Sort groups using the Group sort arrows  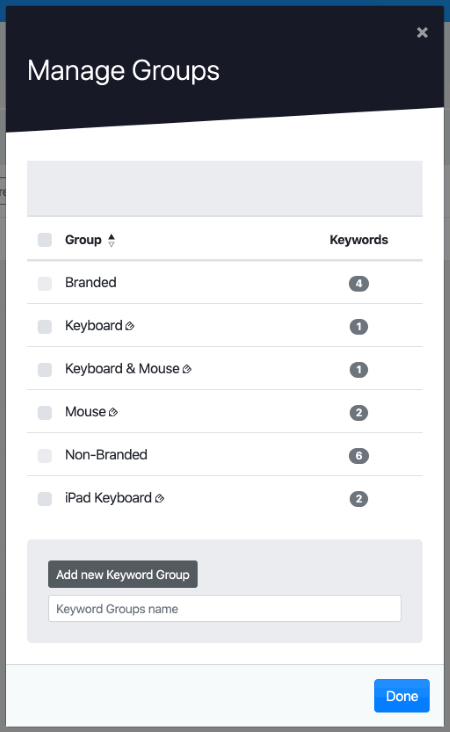point(111,240)
